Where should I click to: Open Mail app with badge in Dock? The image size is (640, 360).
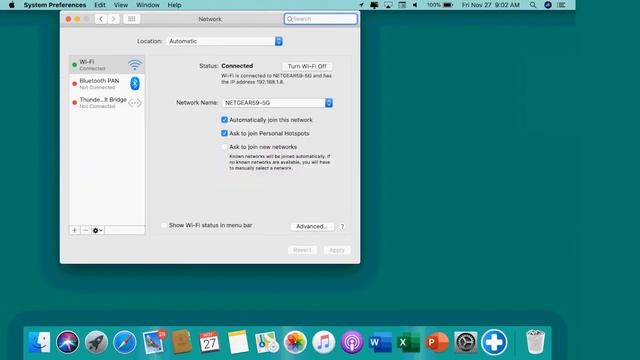(x=153, y=342)
